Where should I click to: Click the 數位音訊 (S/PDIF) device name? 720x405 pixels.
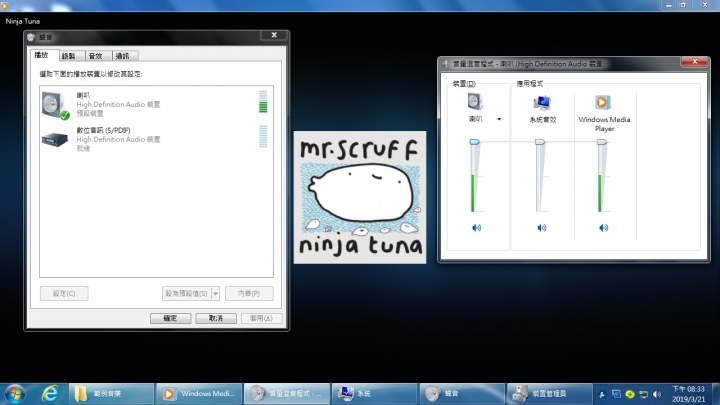(103, 130)
